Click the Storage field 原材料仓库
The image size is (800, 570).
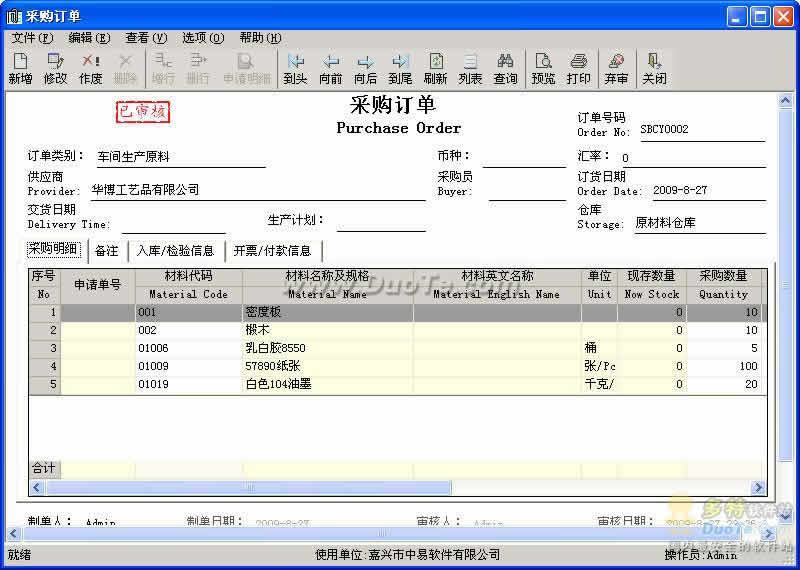700,224
